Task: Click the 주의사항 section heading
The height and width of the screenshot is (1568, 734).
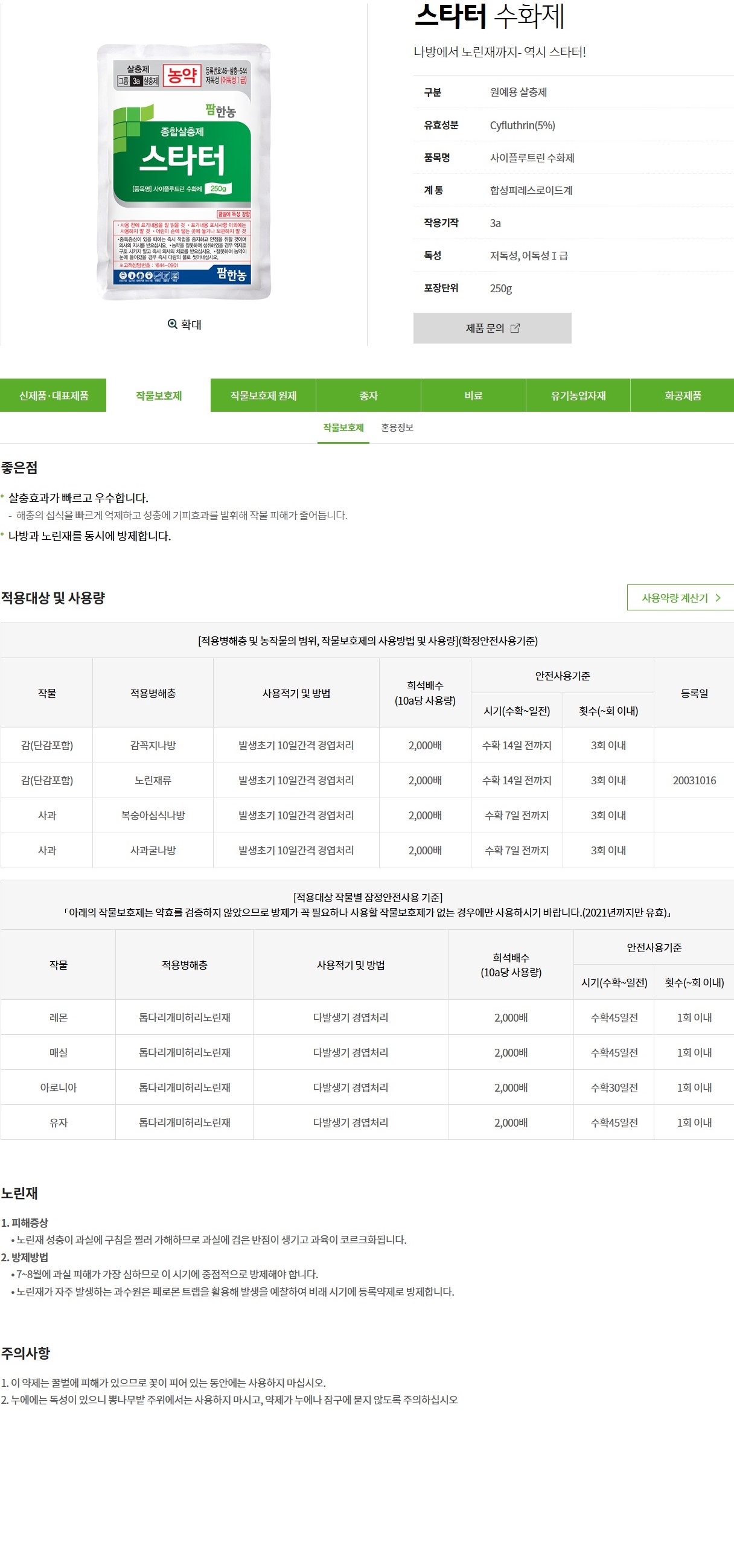Action: coord(25,1353)
